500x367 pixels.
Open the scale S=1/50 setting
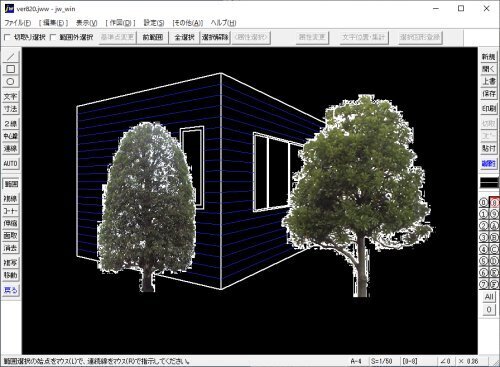(x=382, y=361)
